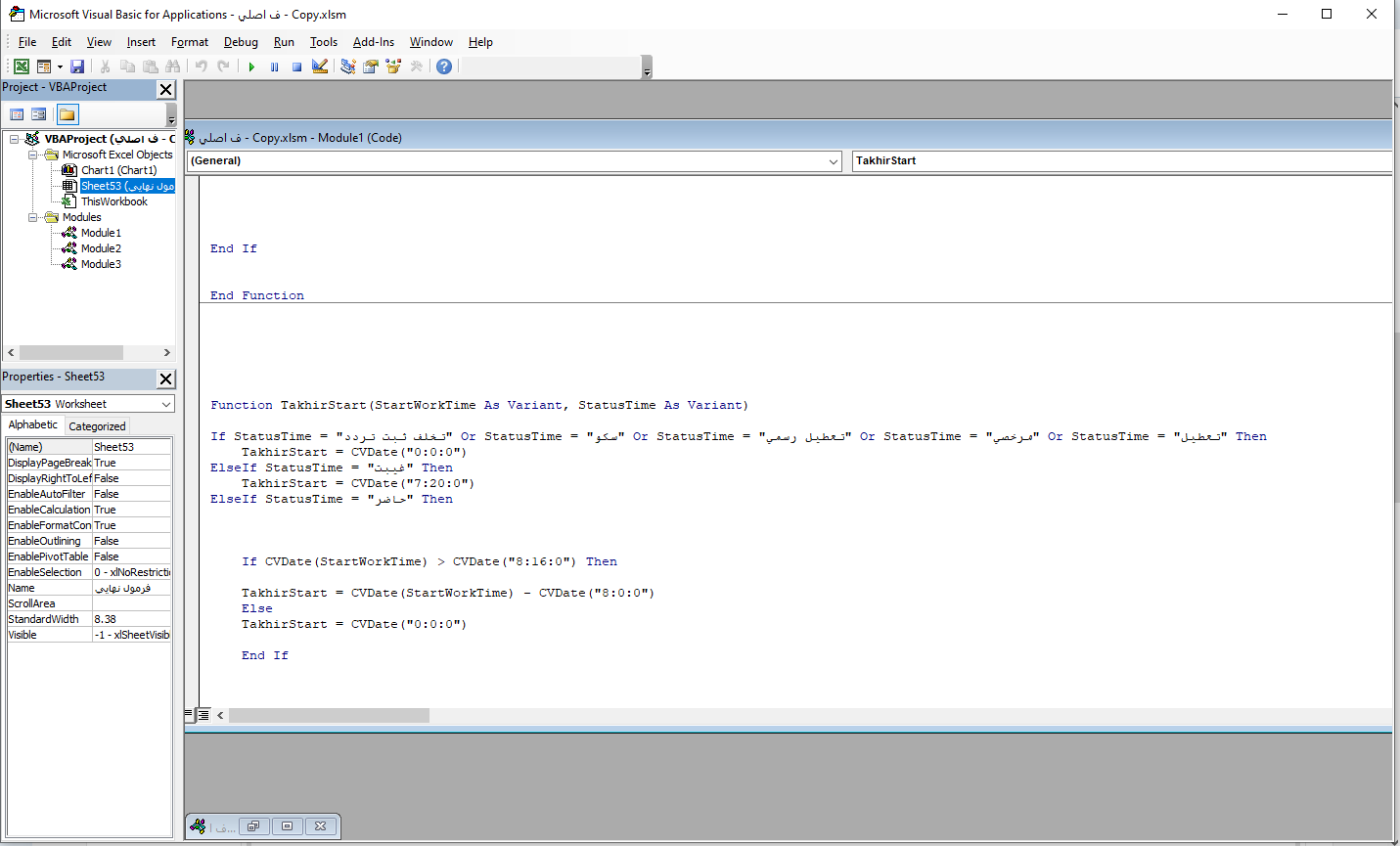Open the Debug menu
The width and height of the screenshot is (1400, 846).
pos(241,42)
